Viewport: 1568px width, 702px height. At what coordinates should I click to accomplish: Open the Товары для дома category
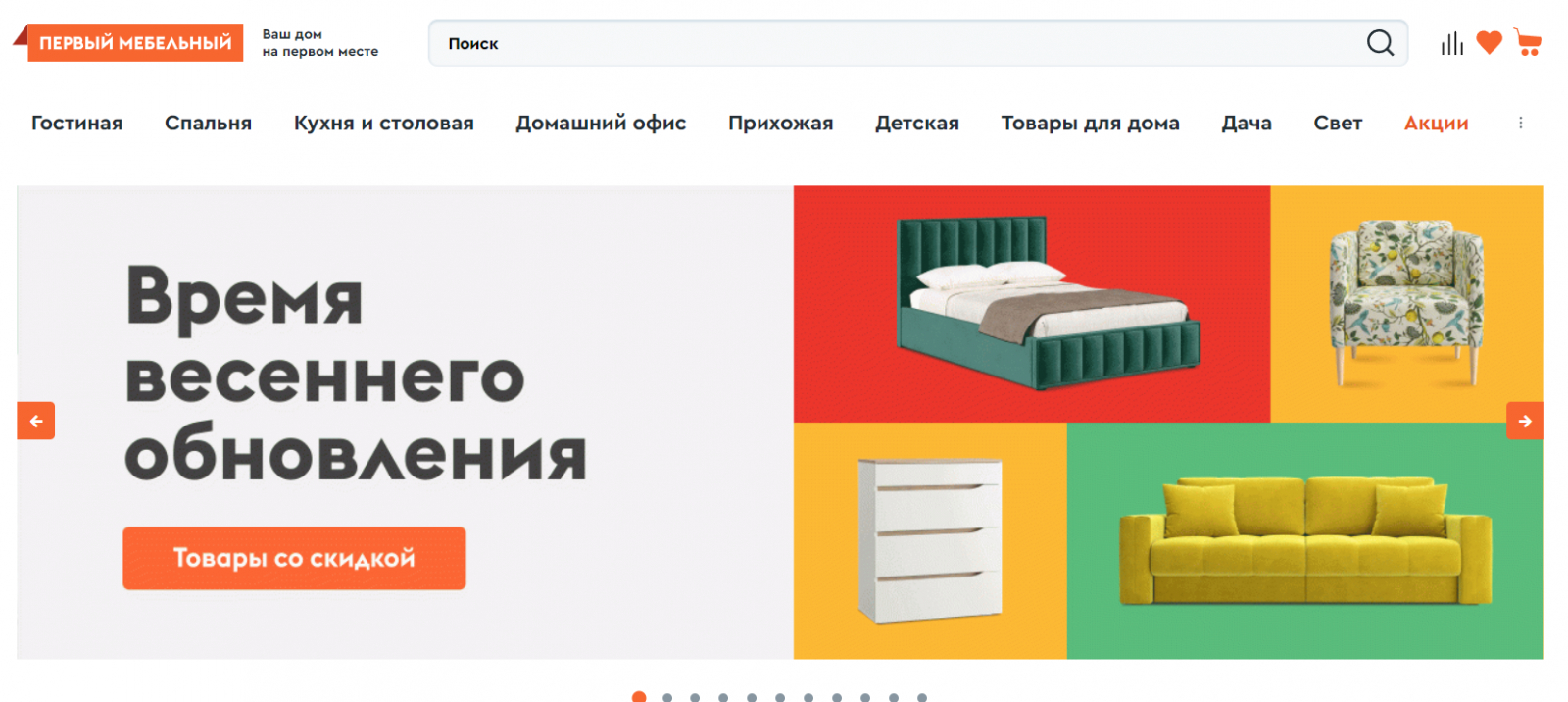coord(1090,123)
